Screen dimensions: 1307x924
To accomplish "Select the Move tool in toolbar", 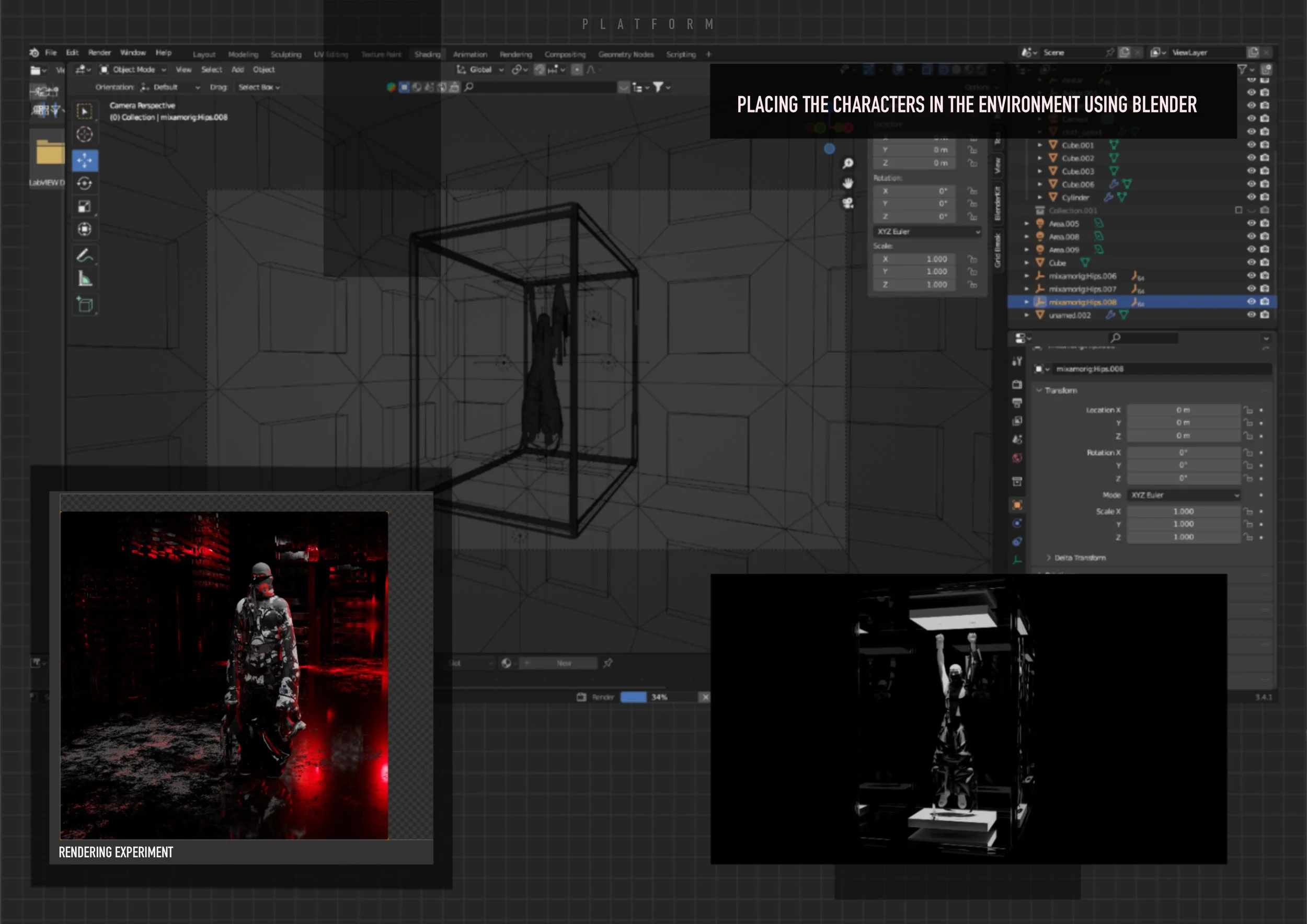I will 85,160.
